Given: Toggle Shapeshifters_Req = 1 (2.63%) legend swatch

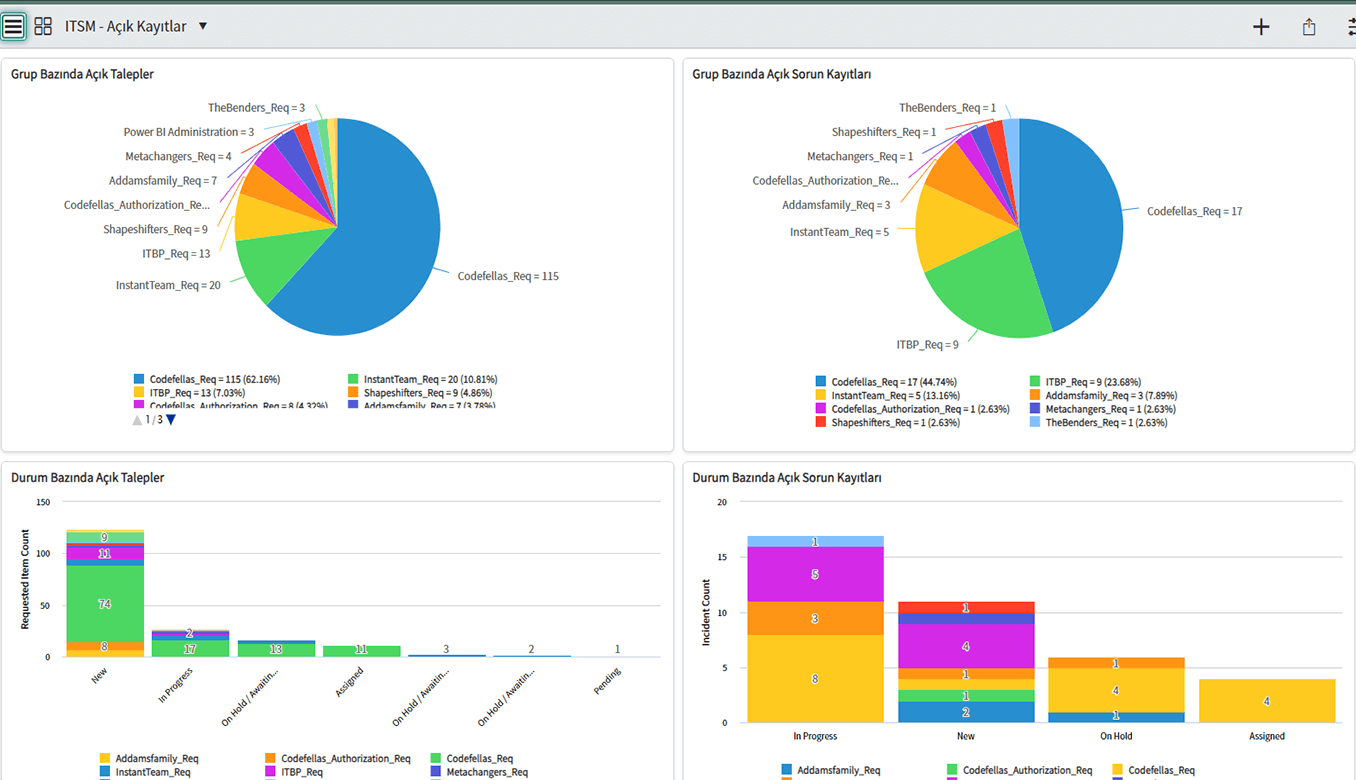Looking at the screenshot, I should point(821,422).
